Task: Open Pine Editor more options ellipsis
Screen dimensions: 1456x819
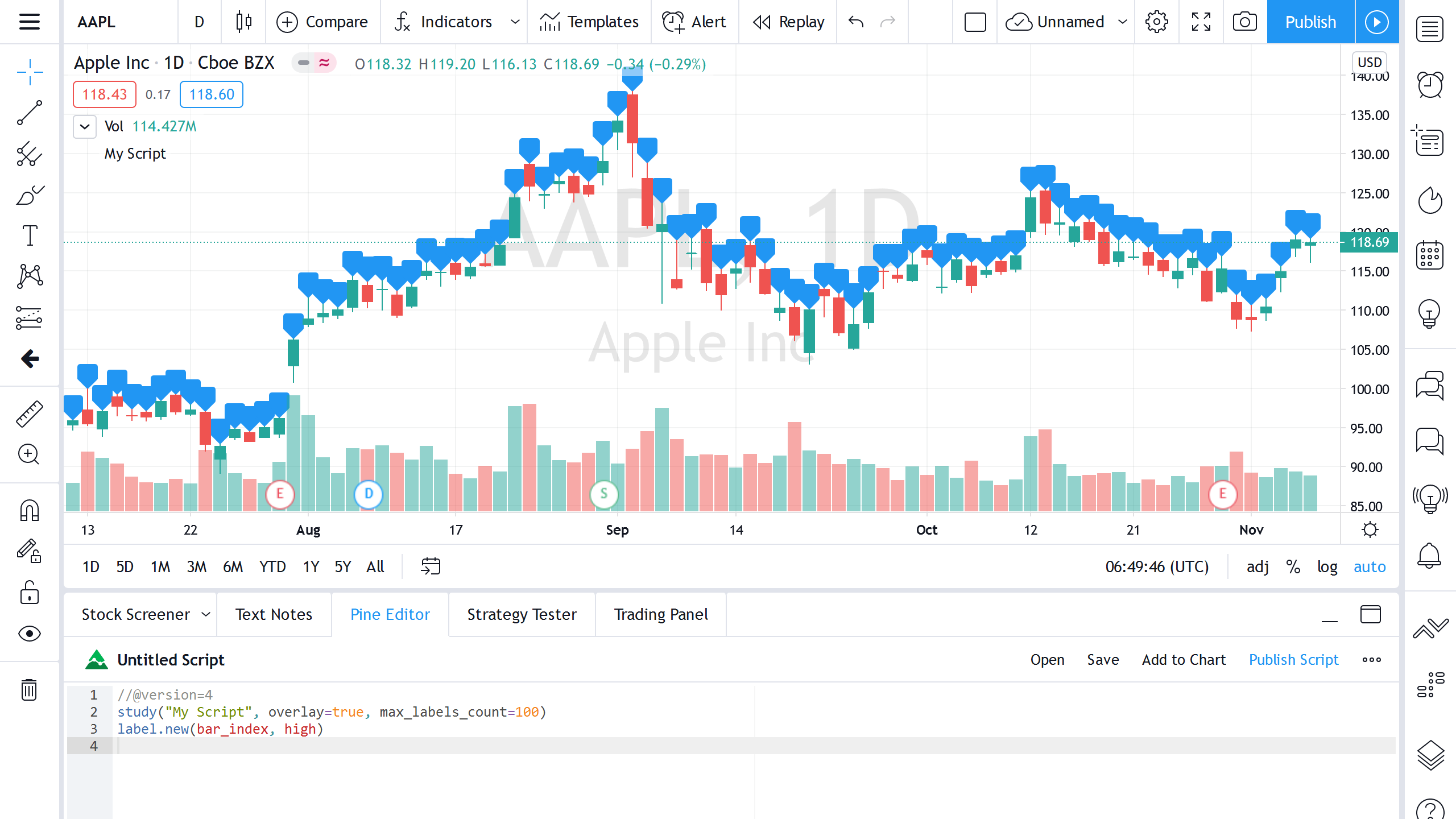Action: click(x=1371, y=660)
